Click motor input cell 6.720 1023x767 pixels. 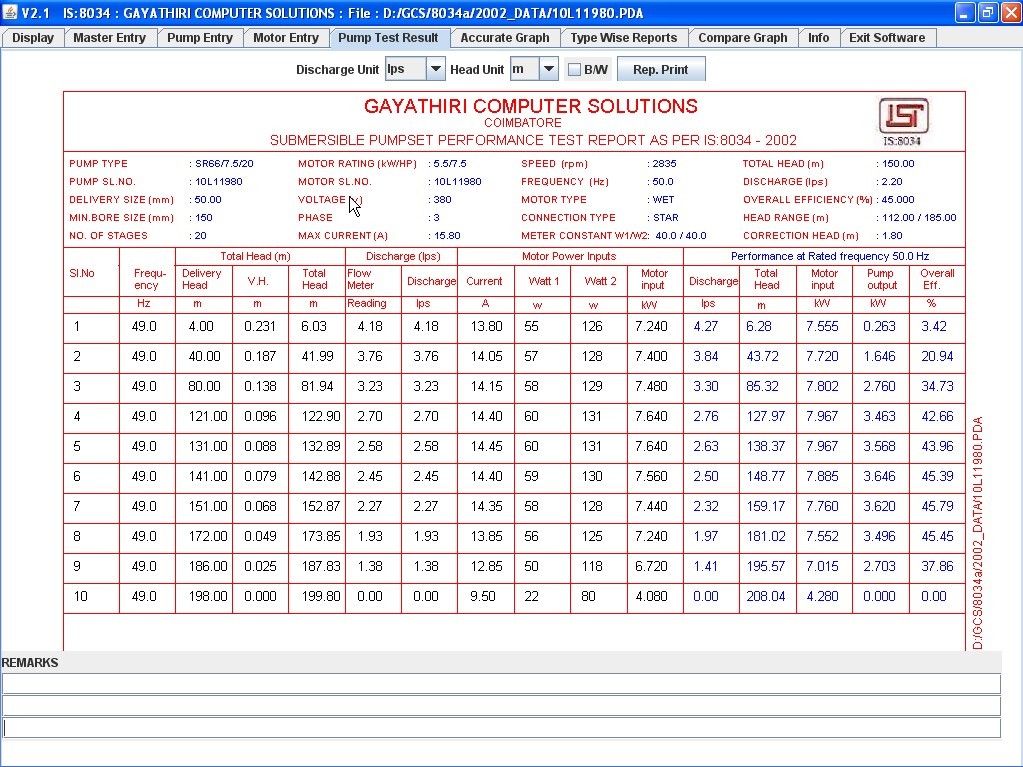pyautogui.click(x=651, y=566)
